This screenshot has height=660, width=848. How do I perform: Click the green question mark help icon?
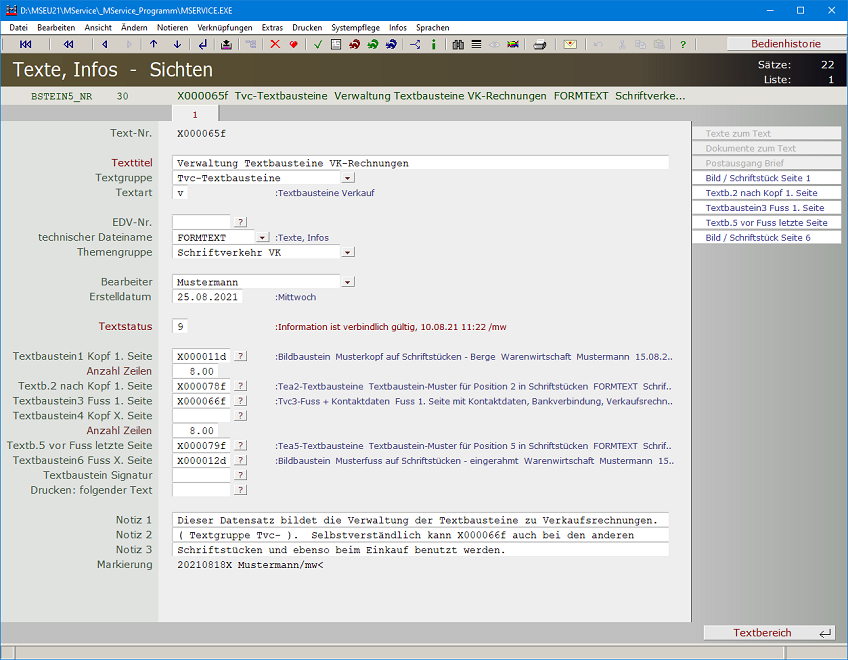(x=683, y=45)
